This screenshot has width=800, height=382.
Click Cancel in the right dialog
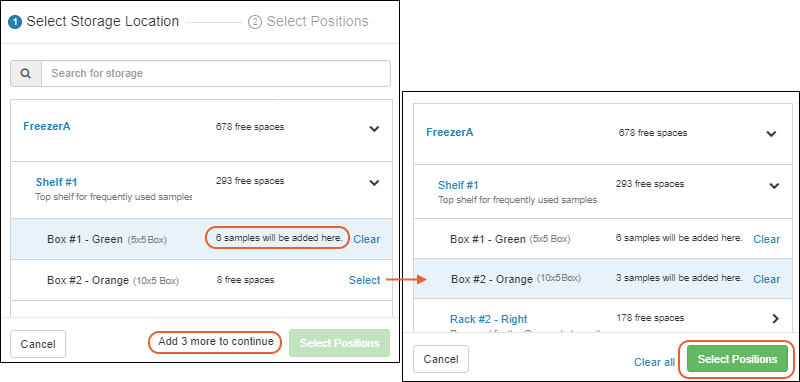tap(441, 359)
